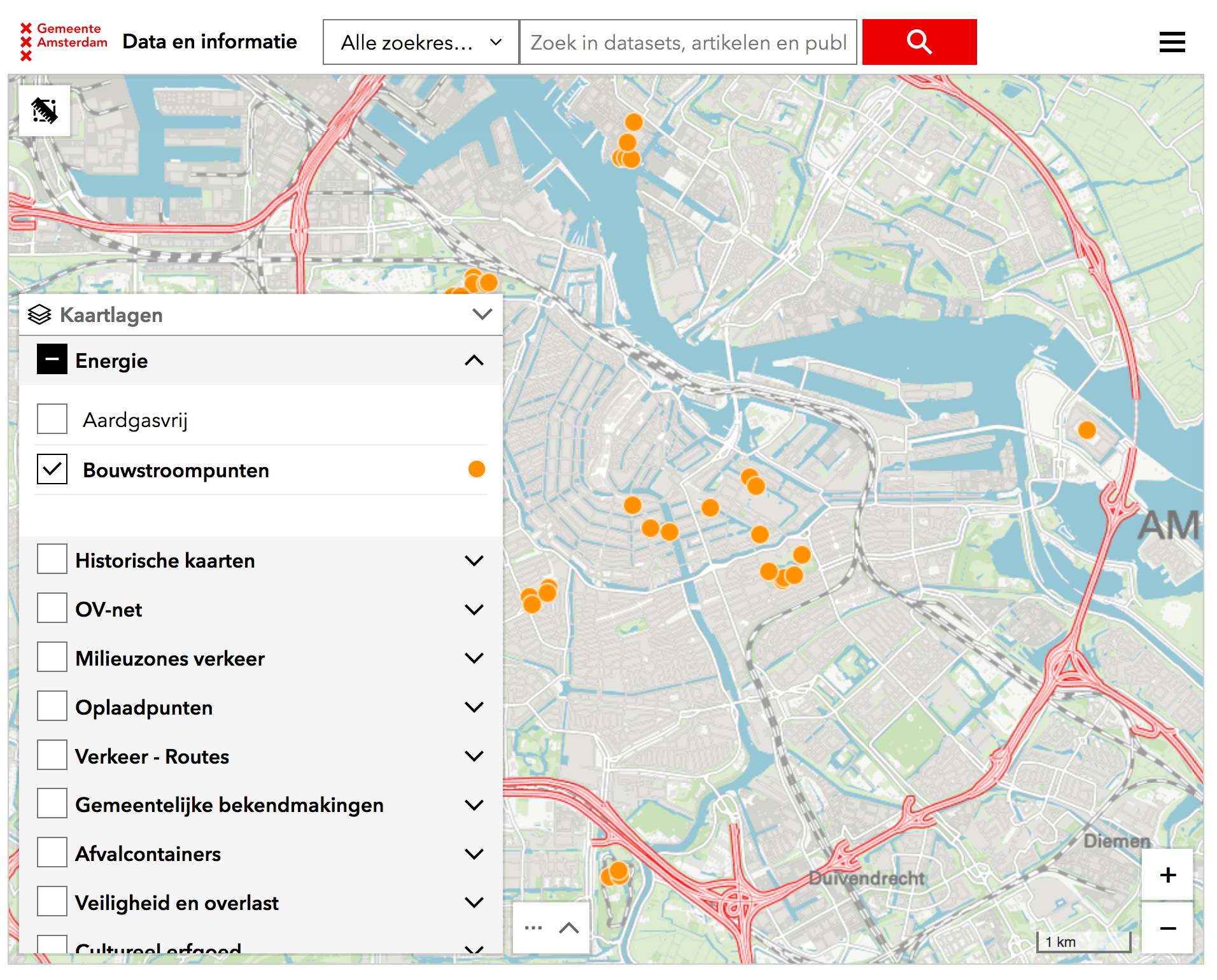Open the Alle zoekresultaten dropdown
The width and height of the screenshot is (1217, 980).
point(419,41)
